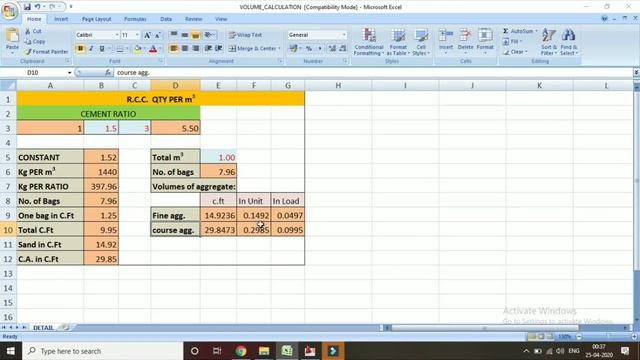Select all cells via corner button
Screen dimensions: 640x360
click(8, 85)
